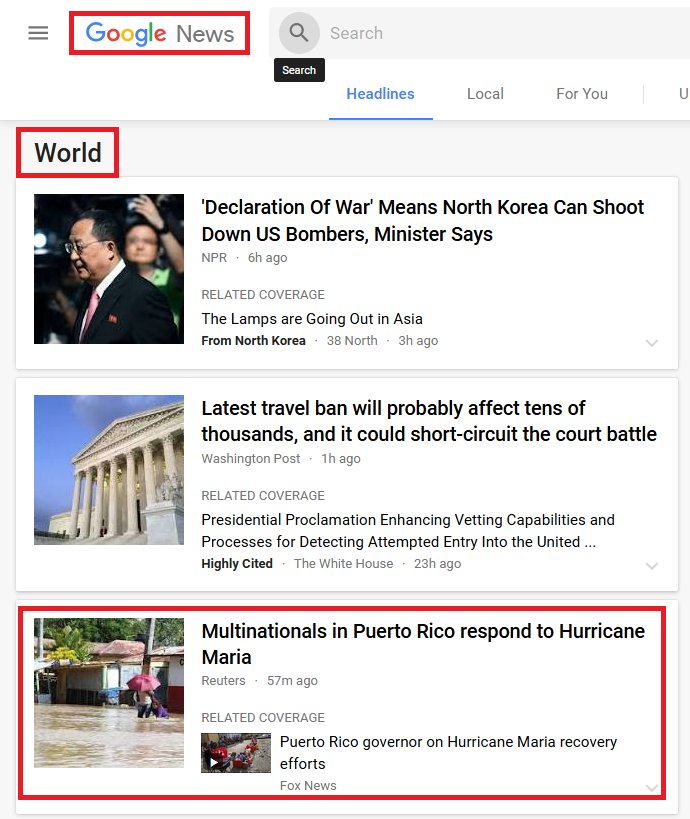Click the 'Highly Cited' tag
The image size is (690, 819).
pos(237,564)
